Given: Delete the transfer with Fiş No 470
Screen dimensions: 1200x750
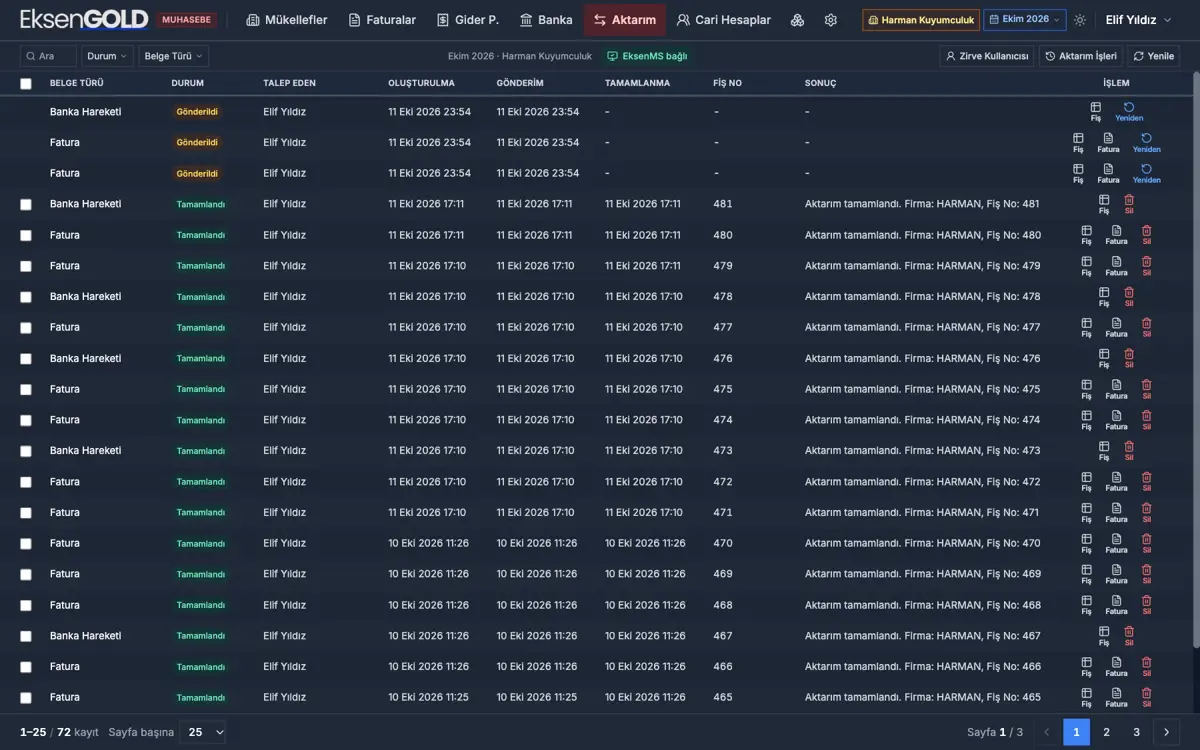Looking at the screenshot, I should 1146,543.
